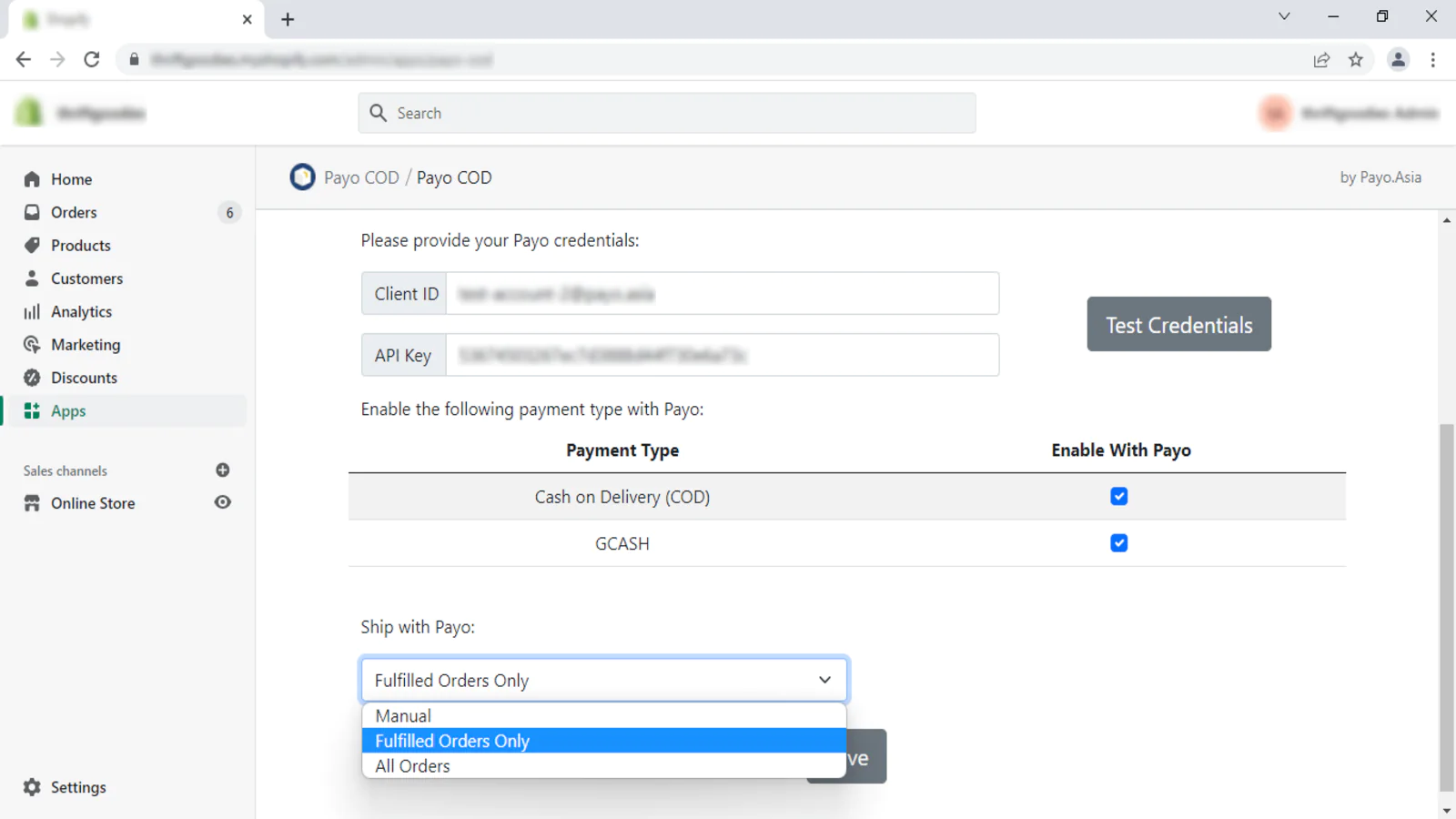Screen dimensions: 1456x819
Task: Open the Ship with Payo dropdown
Action: [x=604, y=680]
